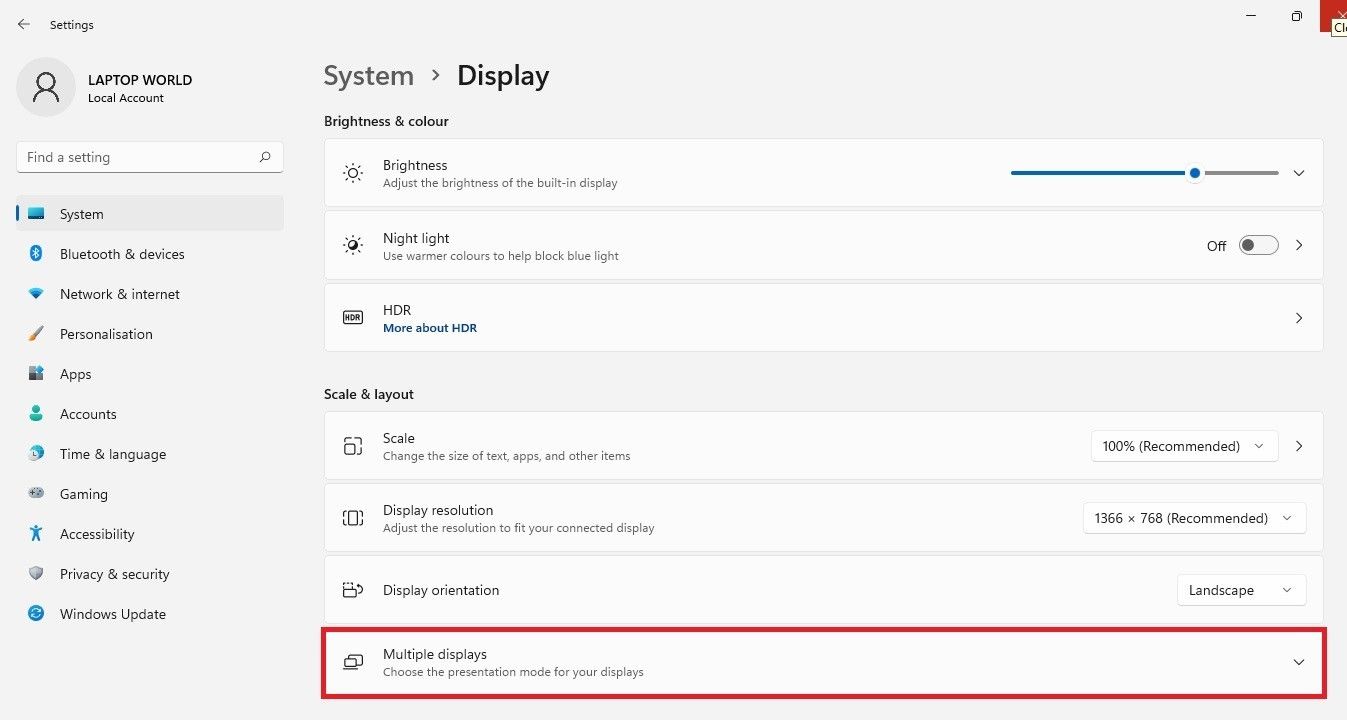Expand the Multiple displays section
This screenshot has width=1347, height=720.
tap(1298, 662)
